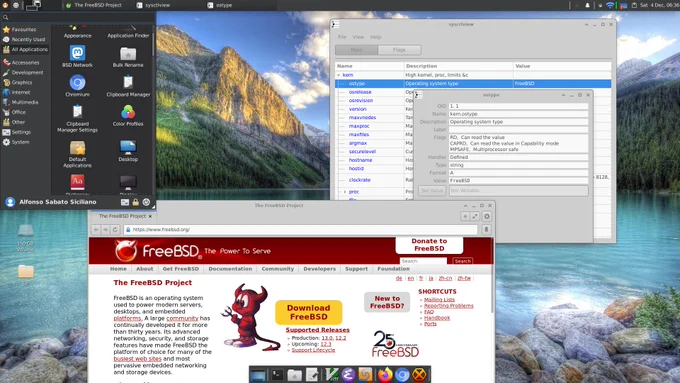
Task: Open BSD Network app from the menu
Action: pyautogui.click(x=77, y=56)
